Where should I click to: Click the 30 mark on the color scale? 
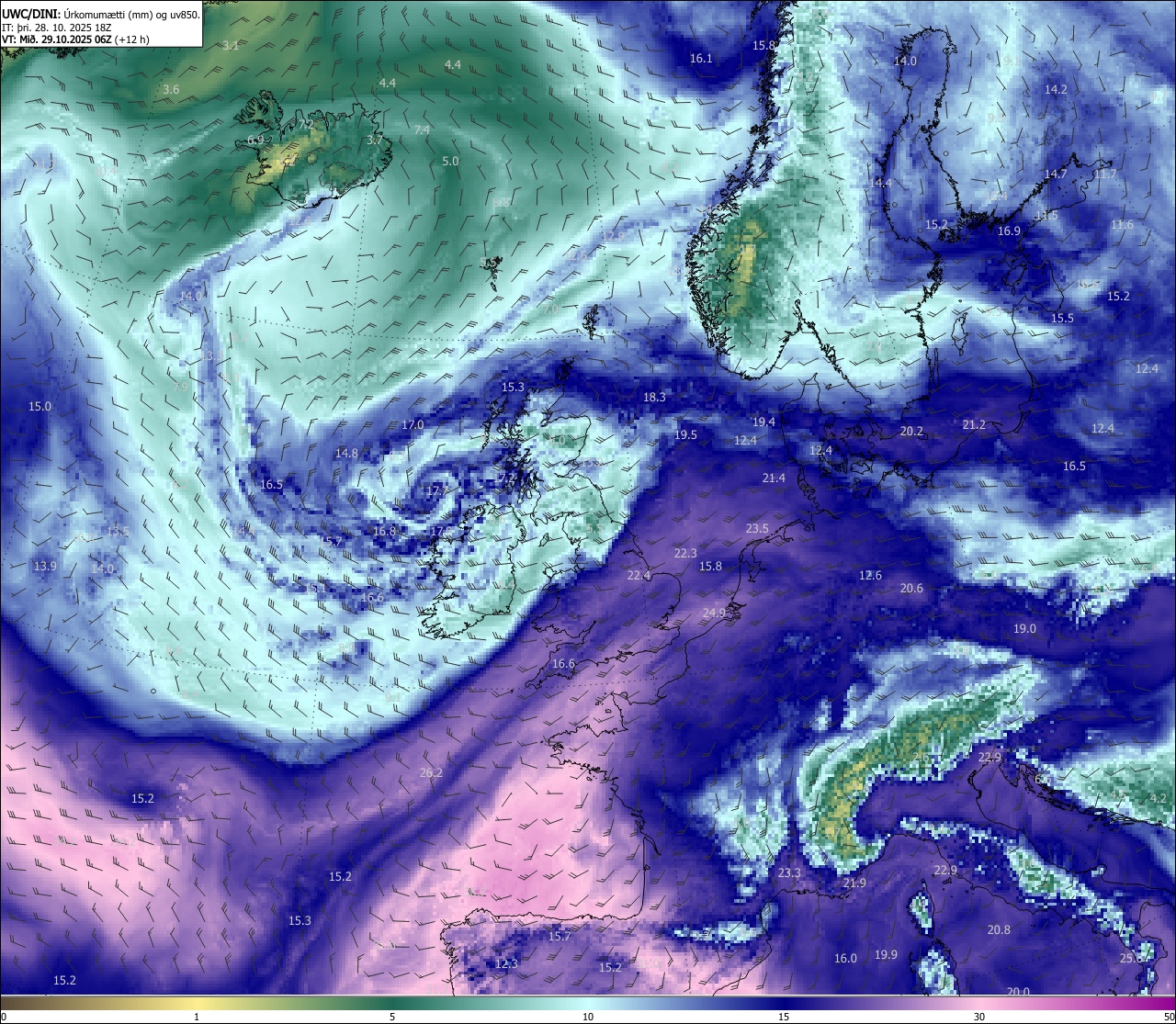[x=979, y=1017]
